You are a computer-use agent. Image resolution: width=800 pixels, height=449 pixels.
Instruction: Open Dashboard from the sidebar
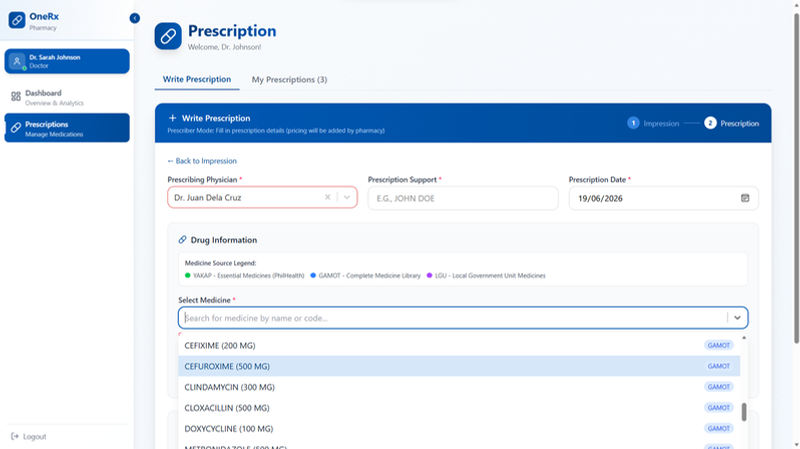(x=67, y=97)
